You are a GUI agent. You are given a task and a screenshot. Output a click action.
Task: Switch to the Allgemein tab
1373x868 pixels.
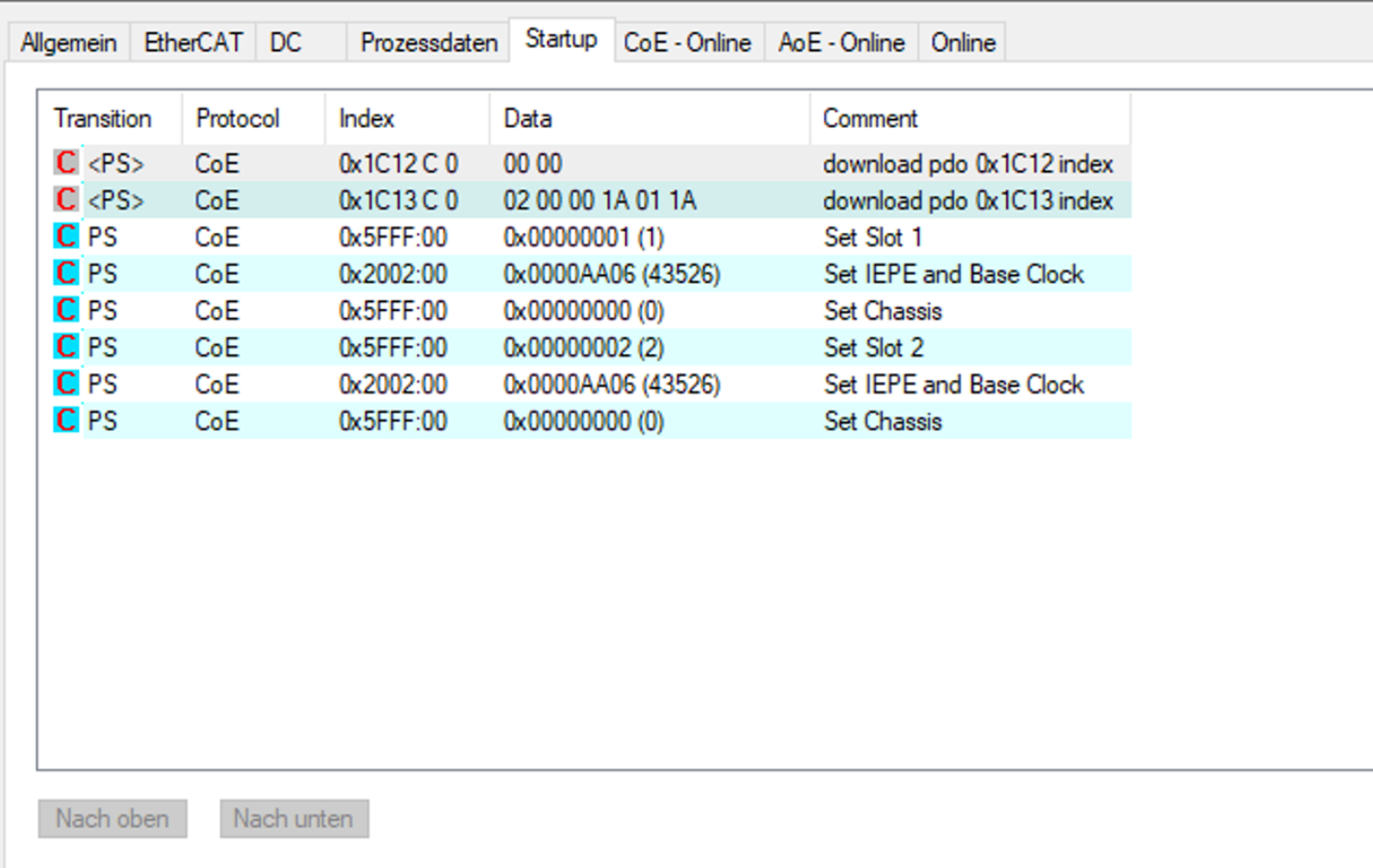tap(68, 43)
